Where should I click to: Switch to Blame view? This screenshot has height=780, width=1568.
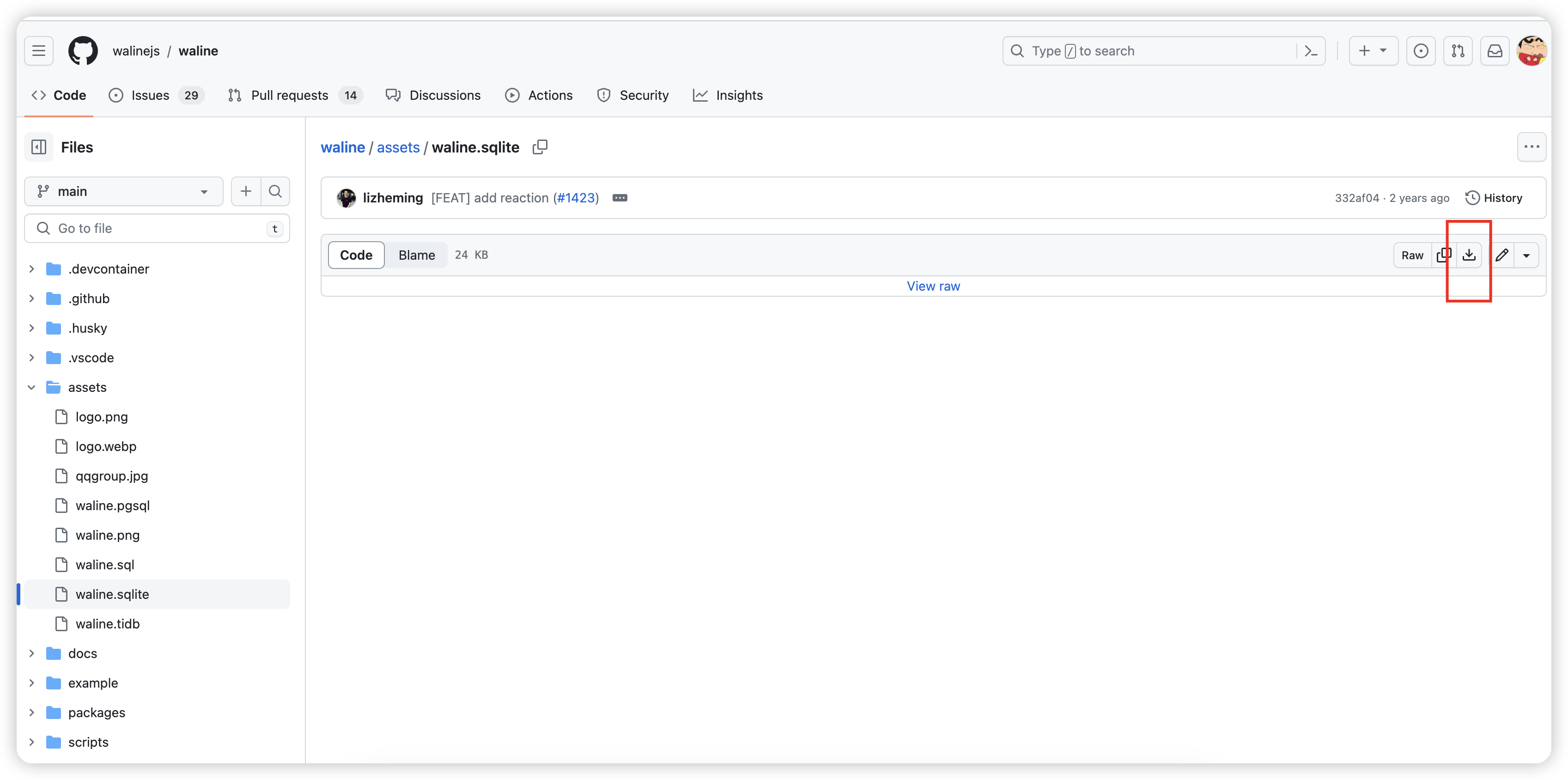coord(416,255)
